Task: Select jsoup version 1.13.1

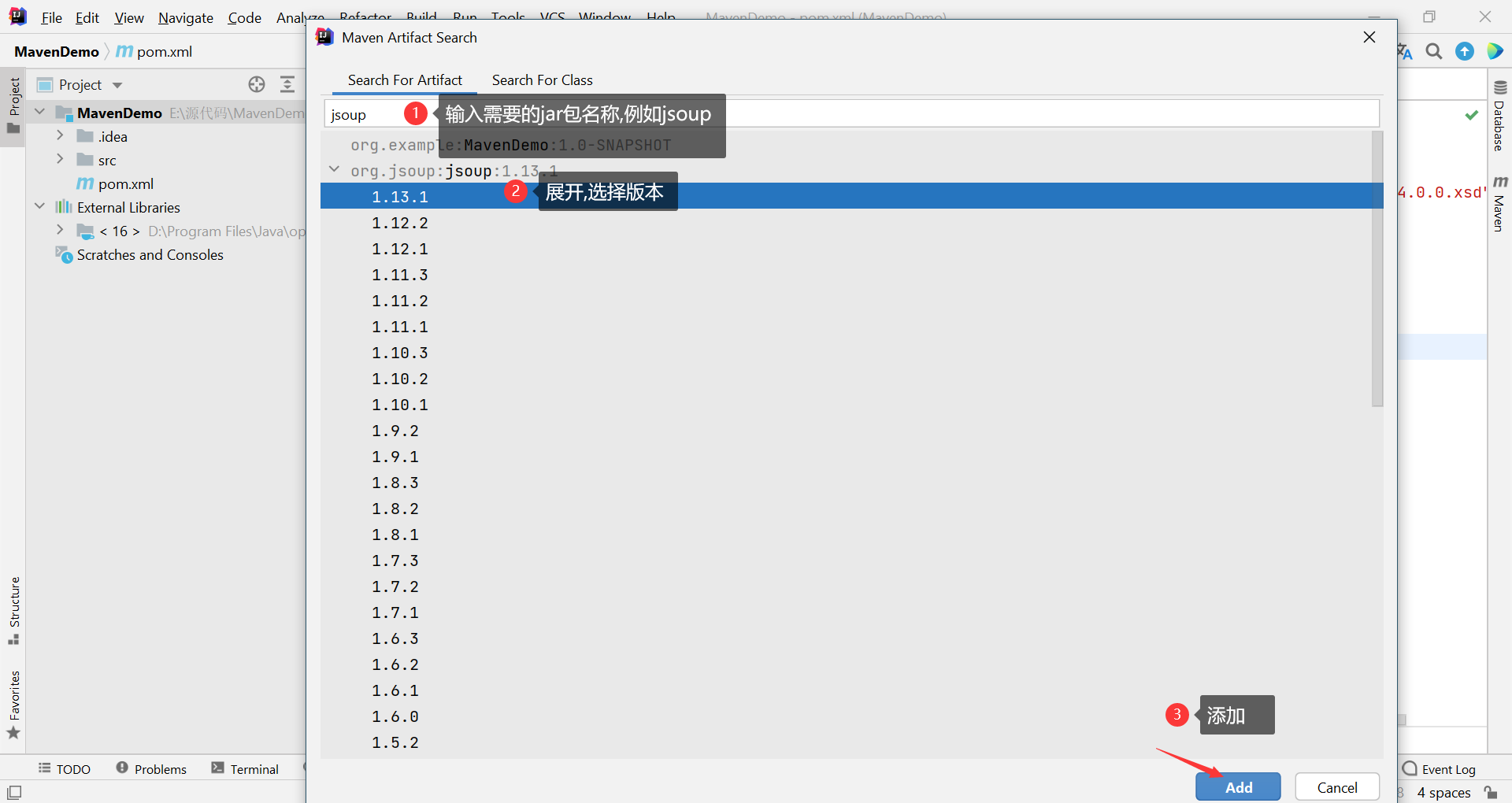Action: 846,196
